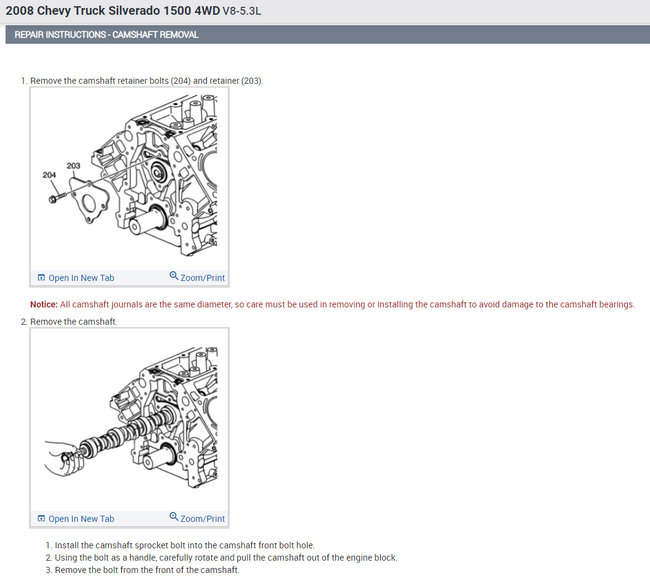Click callout label 204 in first diagram

click(x=49, y=175)
